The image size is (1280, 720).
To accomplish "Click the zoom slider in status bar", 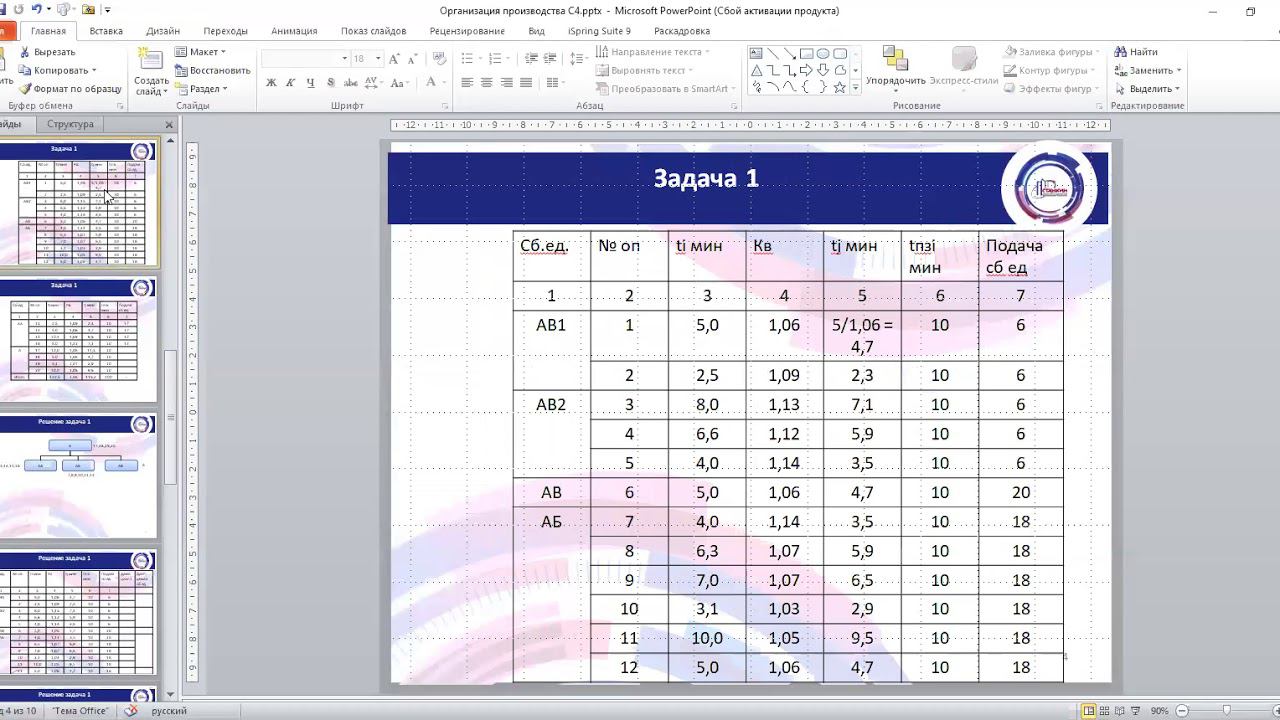I will tap(1227, 711).
